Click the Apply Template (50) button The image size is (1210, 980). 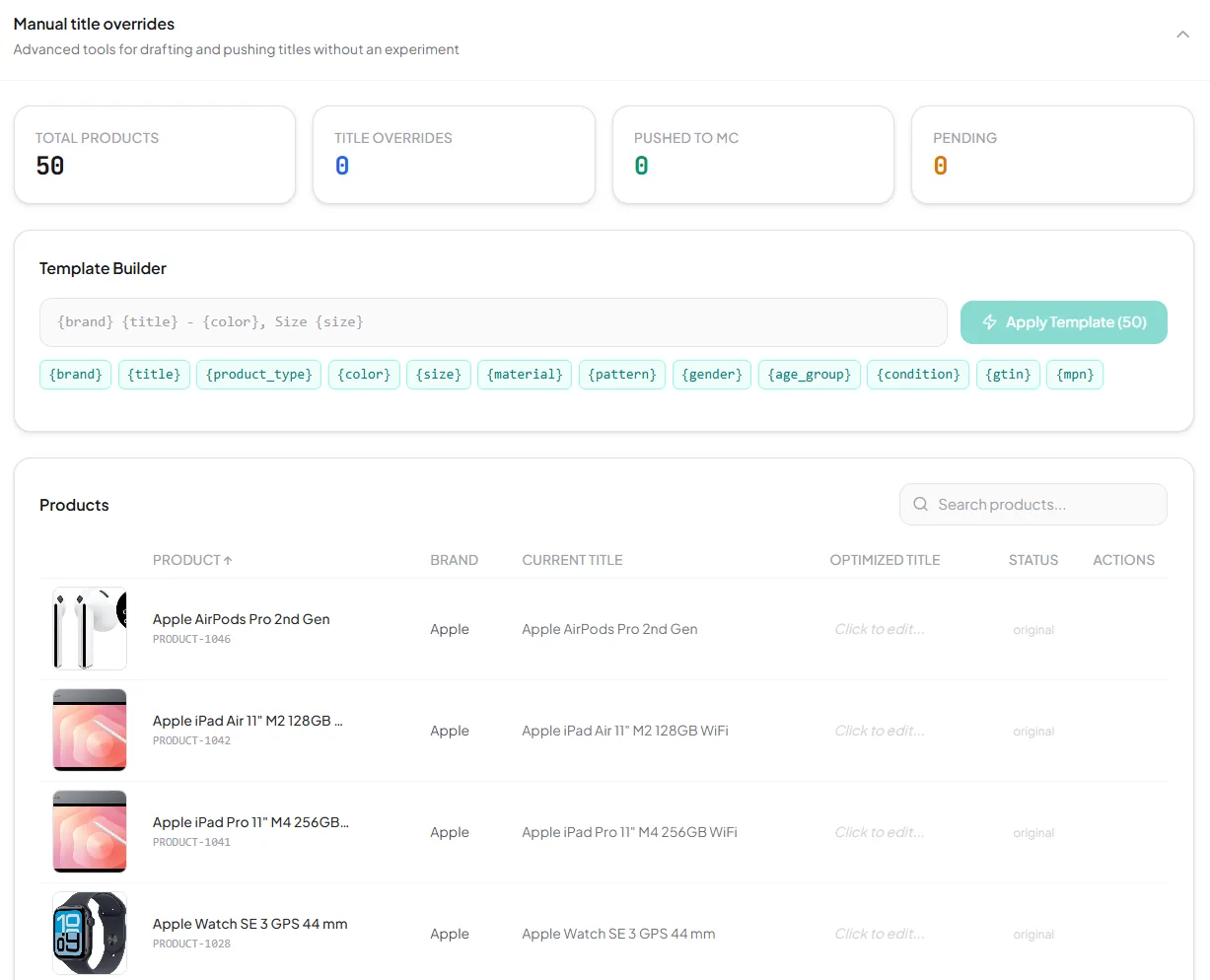point(1064,322)
